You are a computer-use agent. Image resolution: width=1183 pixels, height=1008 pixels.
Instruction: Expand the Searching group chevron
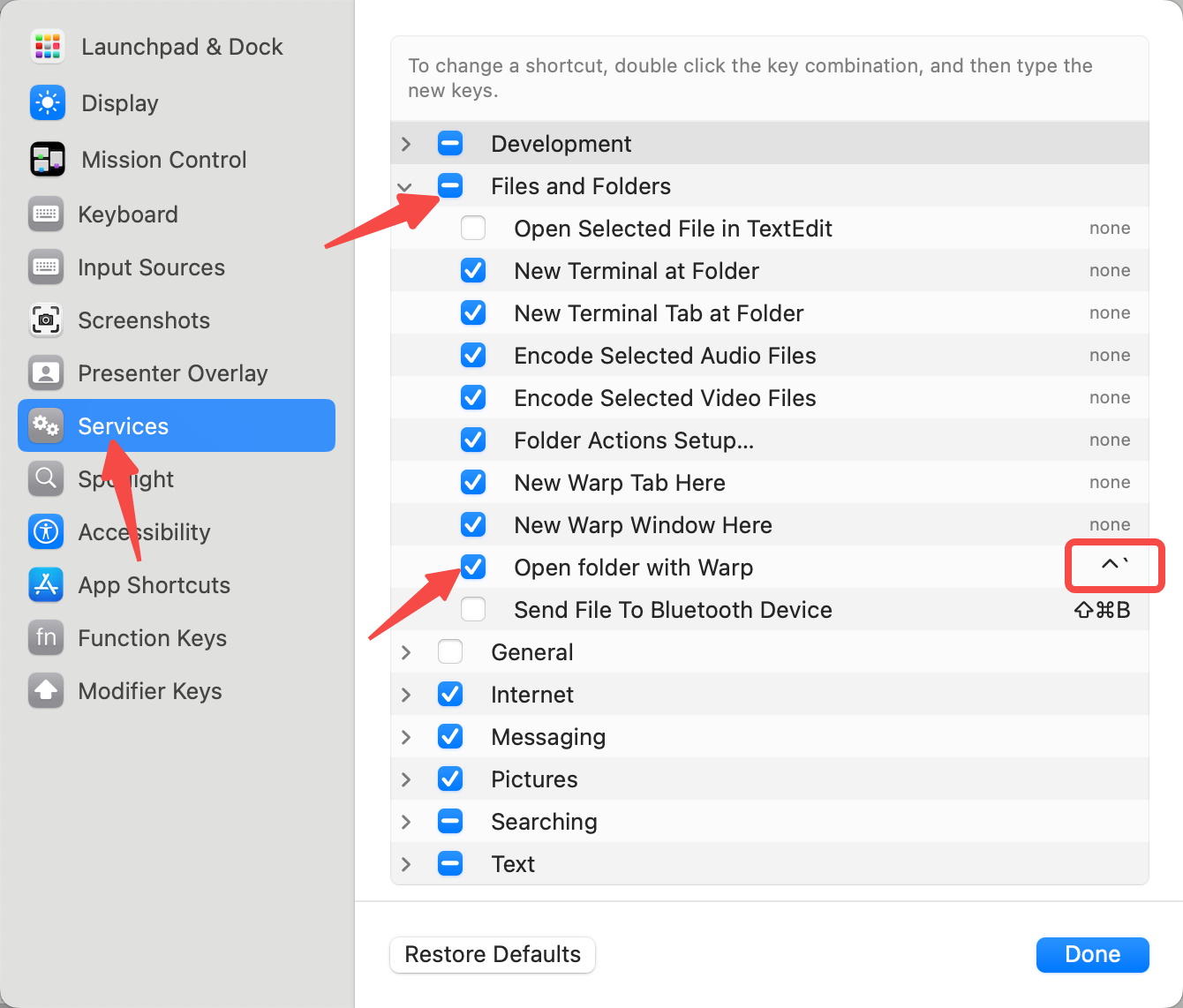tap(406, 821)
